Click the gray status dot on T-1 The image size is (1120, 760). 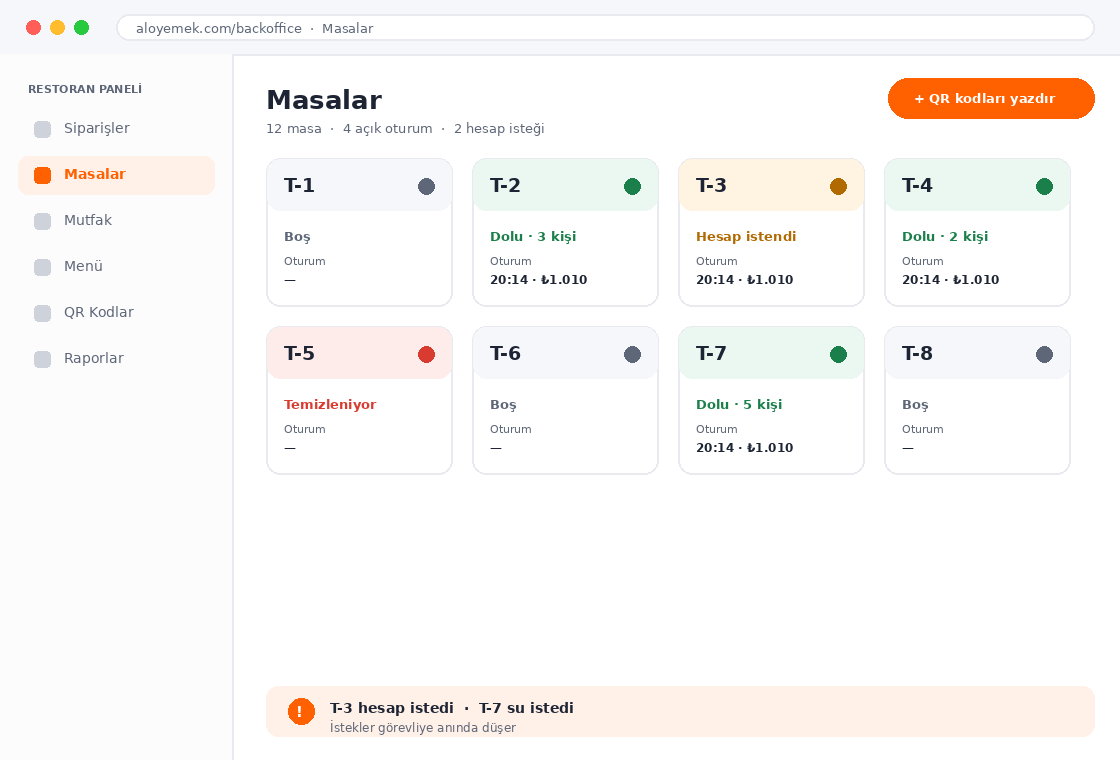[x=426, y=186]
